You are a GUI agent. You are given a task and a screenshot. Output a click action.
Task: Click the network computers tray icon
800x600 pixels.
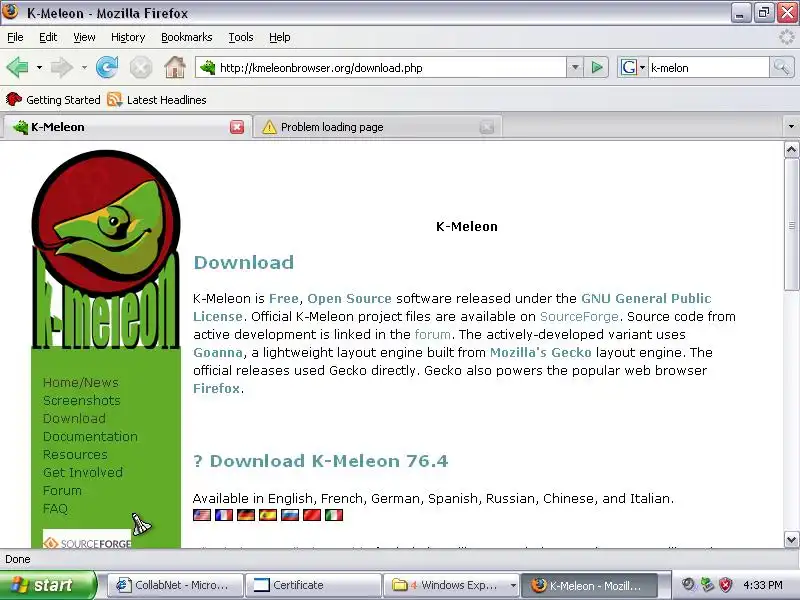707,585
